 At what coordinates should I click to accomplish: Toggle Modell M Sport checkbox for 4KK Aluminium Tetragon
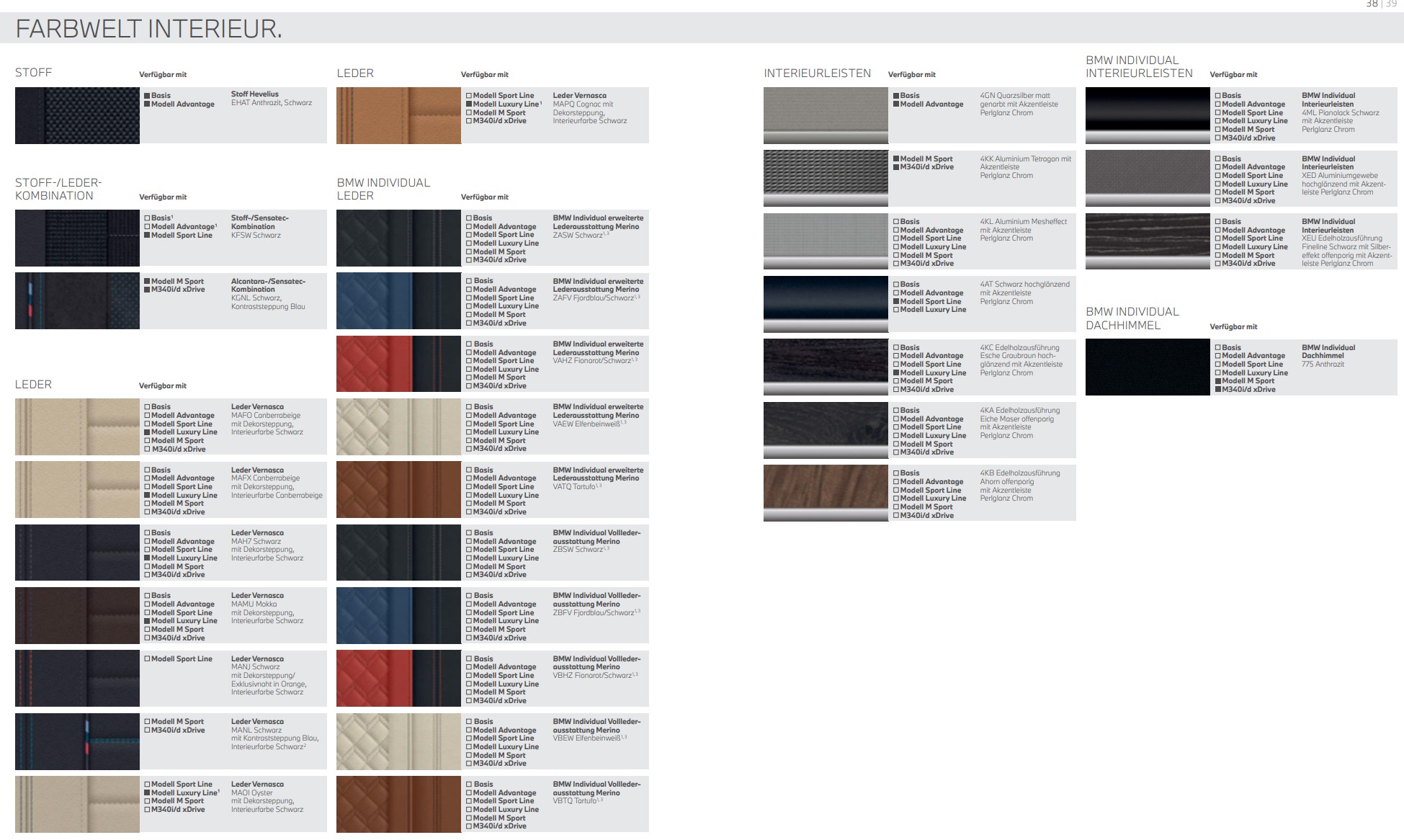896,159
